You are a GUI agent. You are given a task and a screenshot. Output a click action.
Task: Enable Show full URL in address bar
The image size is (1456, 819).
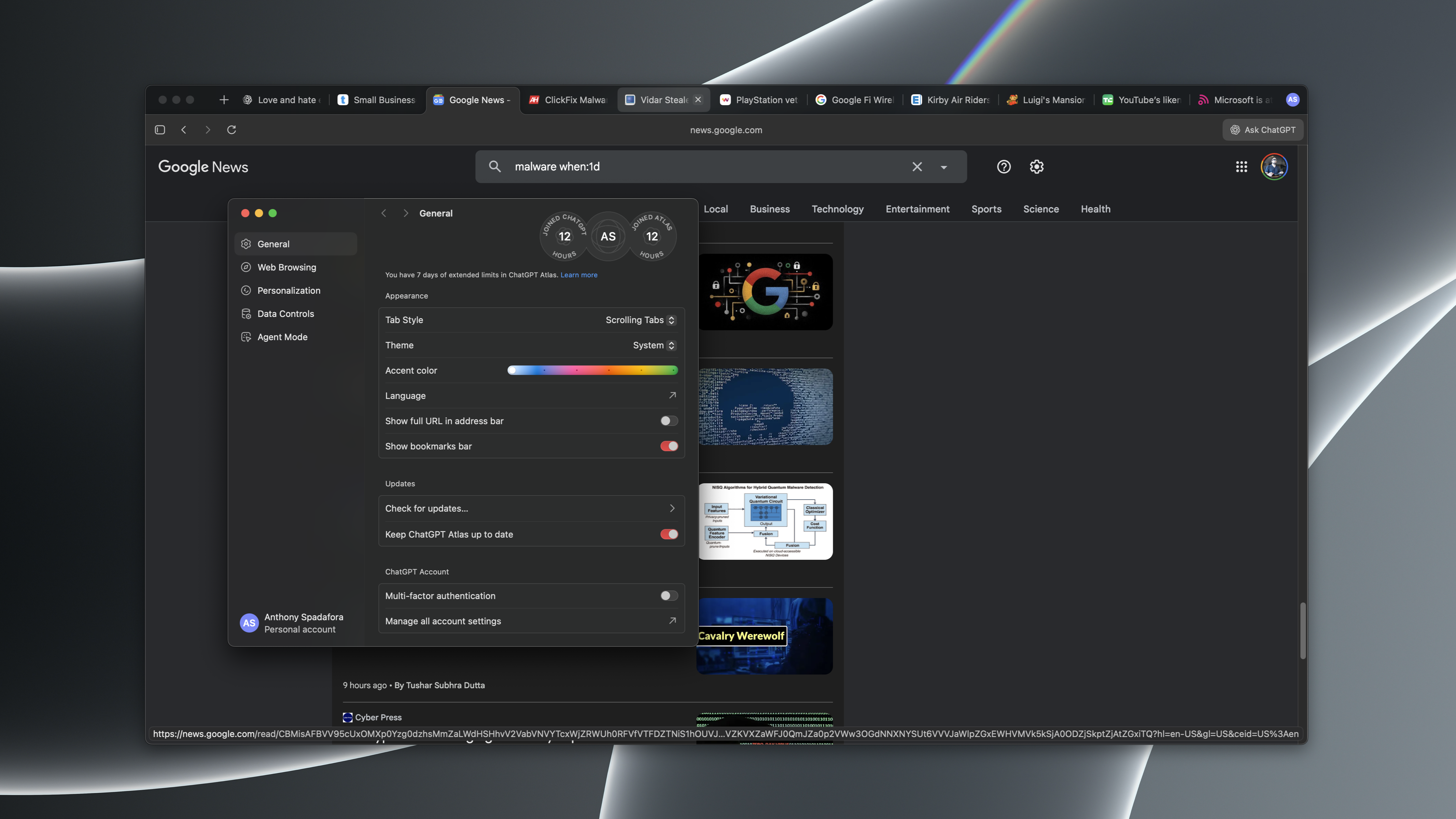coord(669,420)
